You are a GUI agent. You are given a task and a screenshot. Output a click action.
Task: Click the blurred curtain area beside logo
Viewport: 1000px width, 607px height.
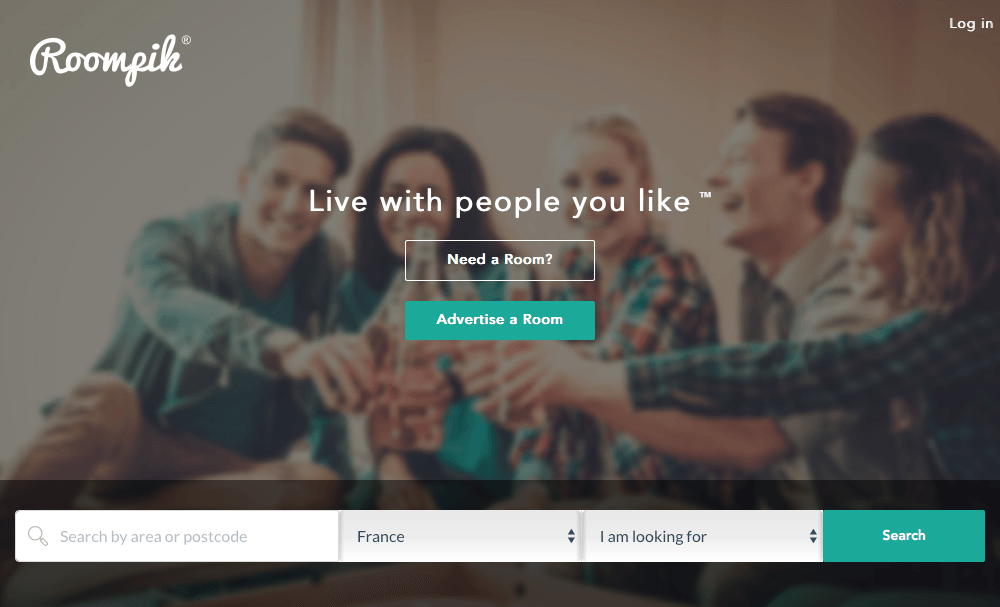tap(344, 64)
